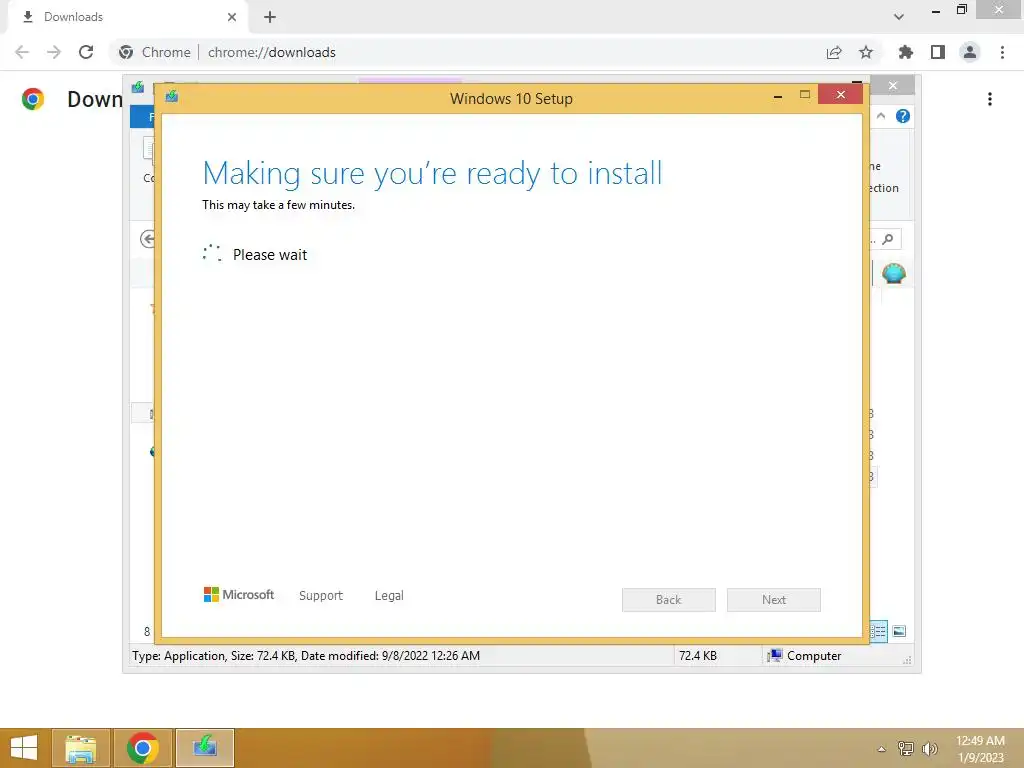The width and height of the screenshot is (1024, 768).
Task: Open Chrome extensions puzzle icon
Action: pyautogui.click(x=905, y=52)
